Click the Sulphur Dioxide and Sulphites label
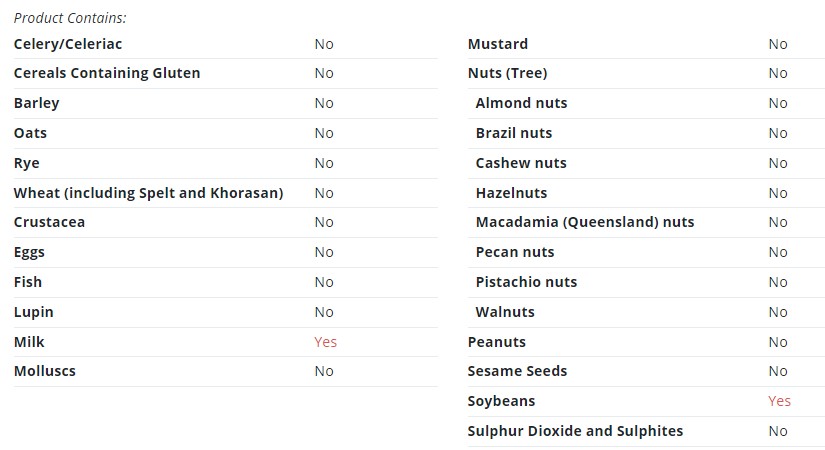 coord(575,431)
